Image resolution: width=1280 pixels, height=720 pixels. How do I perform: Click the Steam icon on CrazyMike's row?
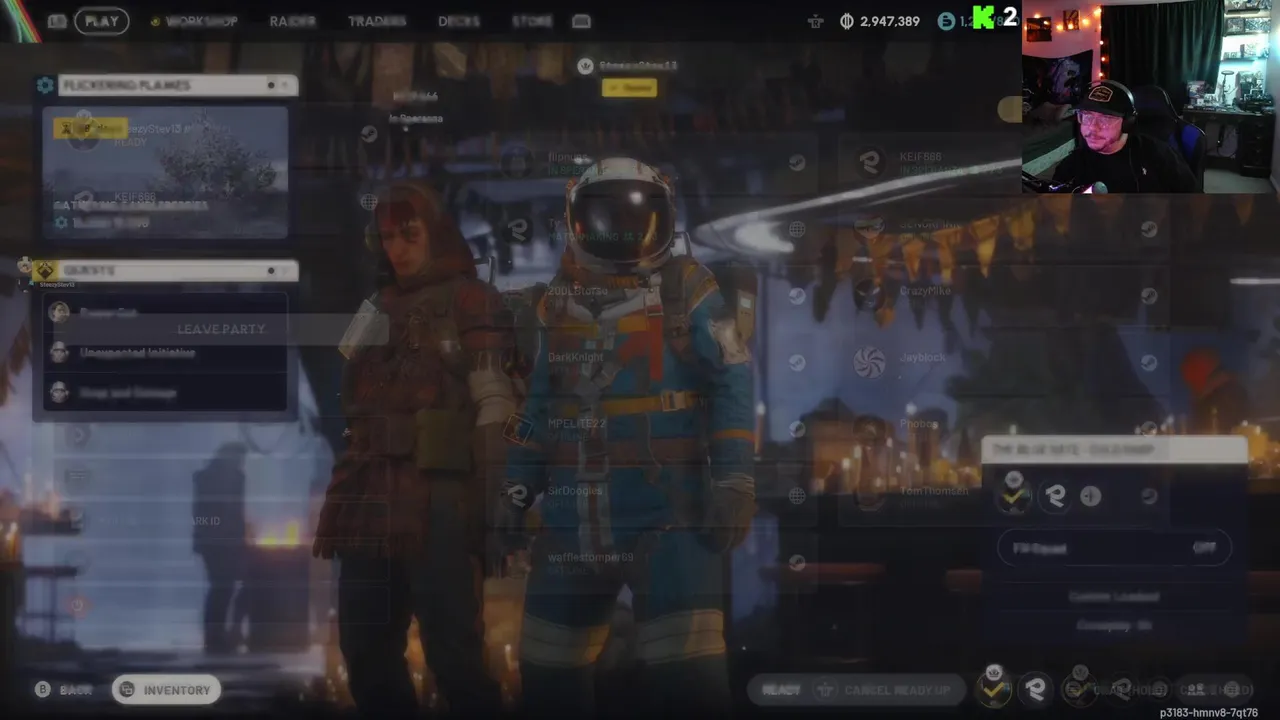[1149, 295]
